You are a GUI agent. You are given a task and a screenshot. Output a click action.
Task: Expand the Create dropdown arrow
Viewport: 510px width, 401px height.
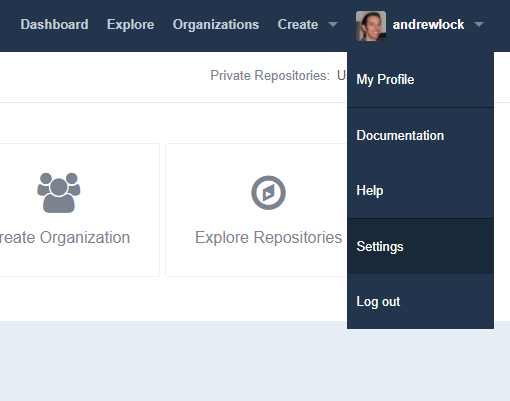pyautogui.click(x=333, y=24)
